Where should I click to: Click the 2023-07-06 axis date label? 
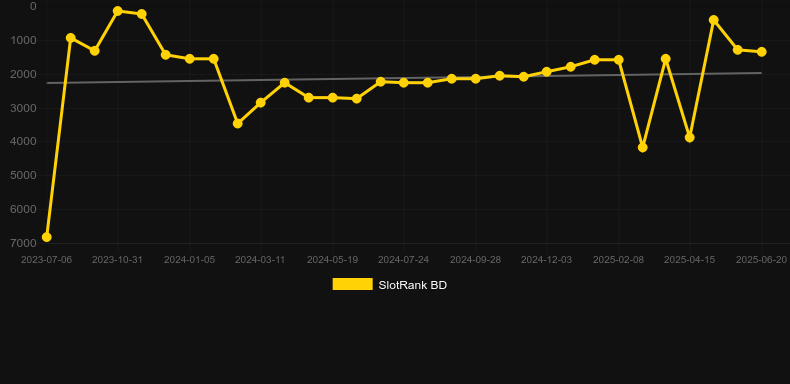[46, 260]
